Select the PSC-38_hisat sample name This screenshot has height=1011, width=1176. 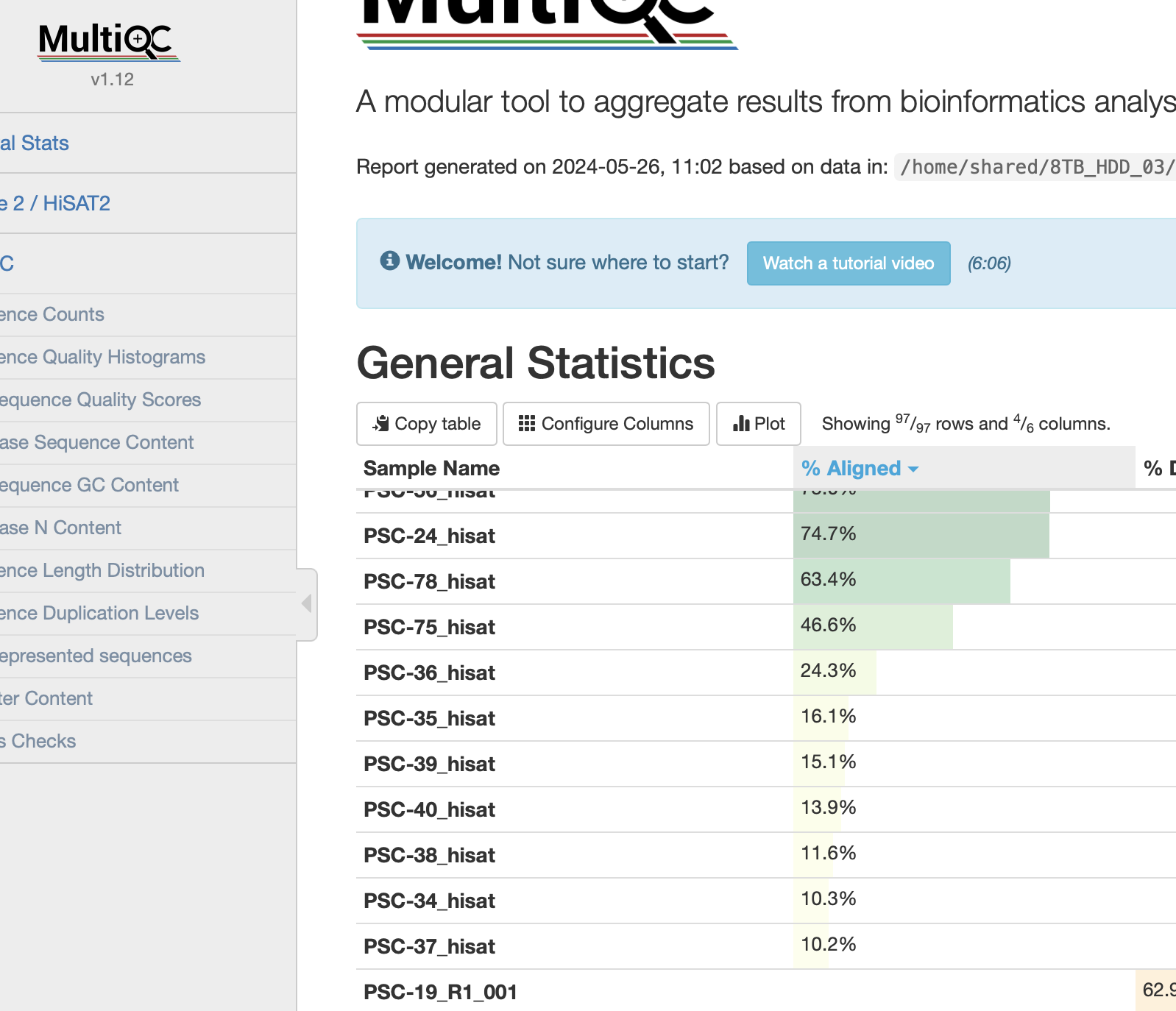point(429,855)
